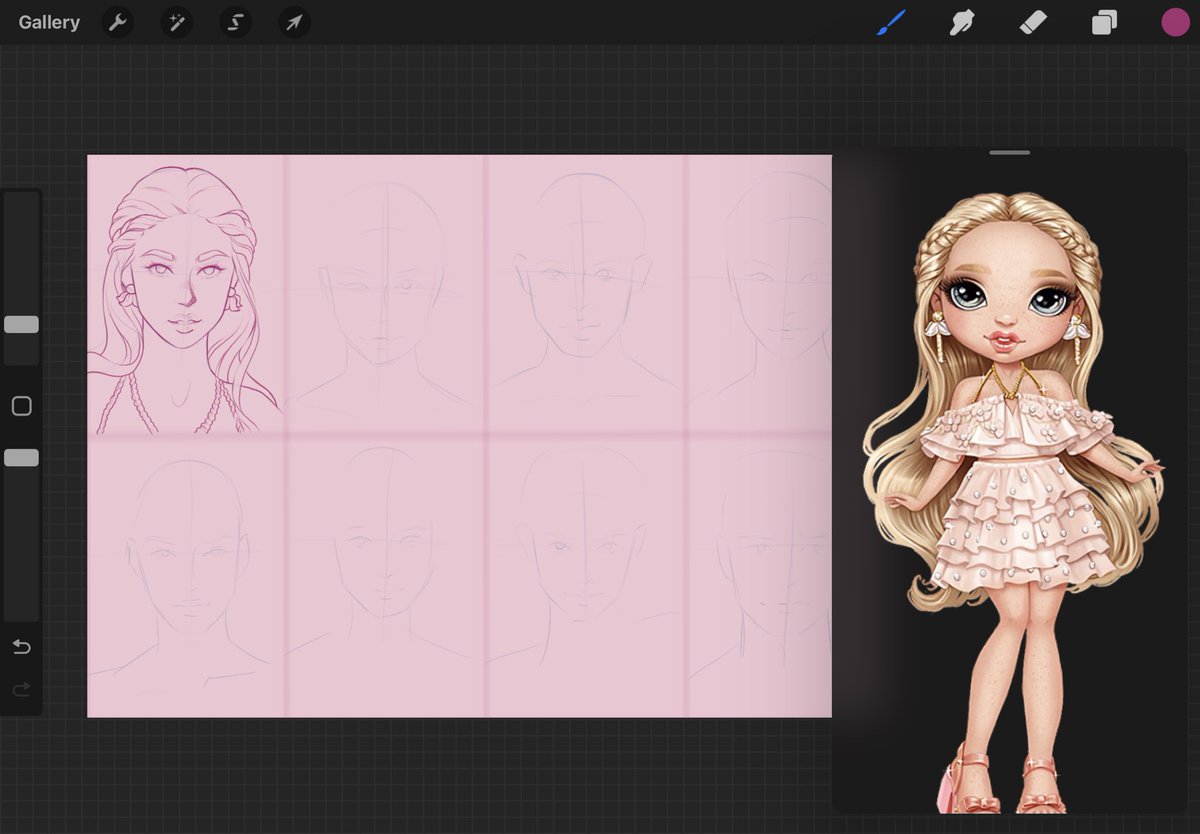
Task: Activate the Transform arrow tool
Action: (295, 22)
